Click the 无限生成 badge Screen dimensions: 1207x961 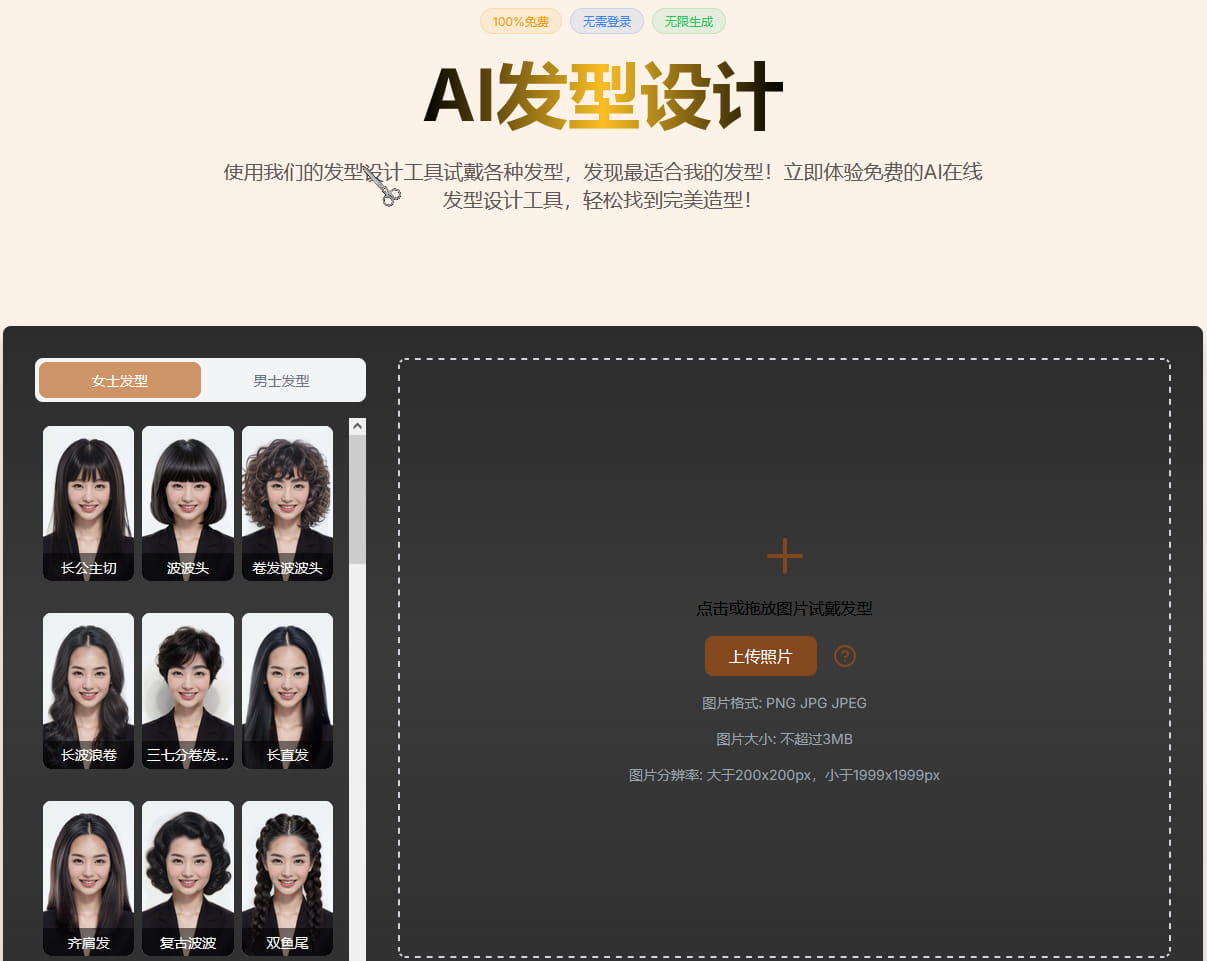(689, 21)
